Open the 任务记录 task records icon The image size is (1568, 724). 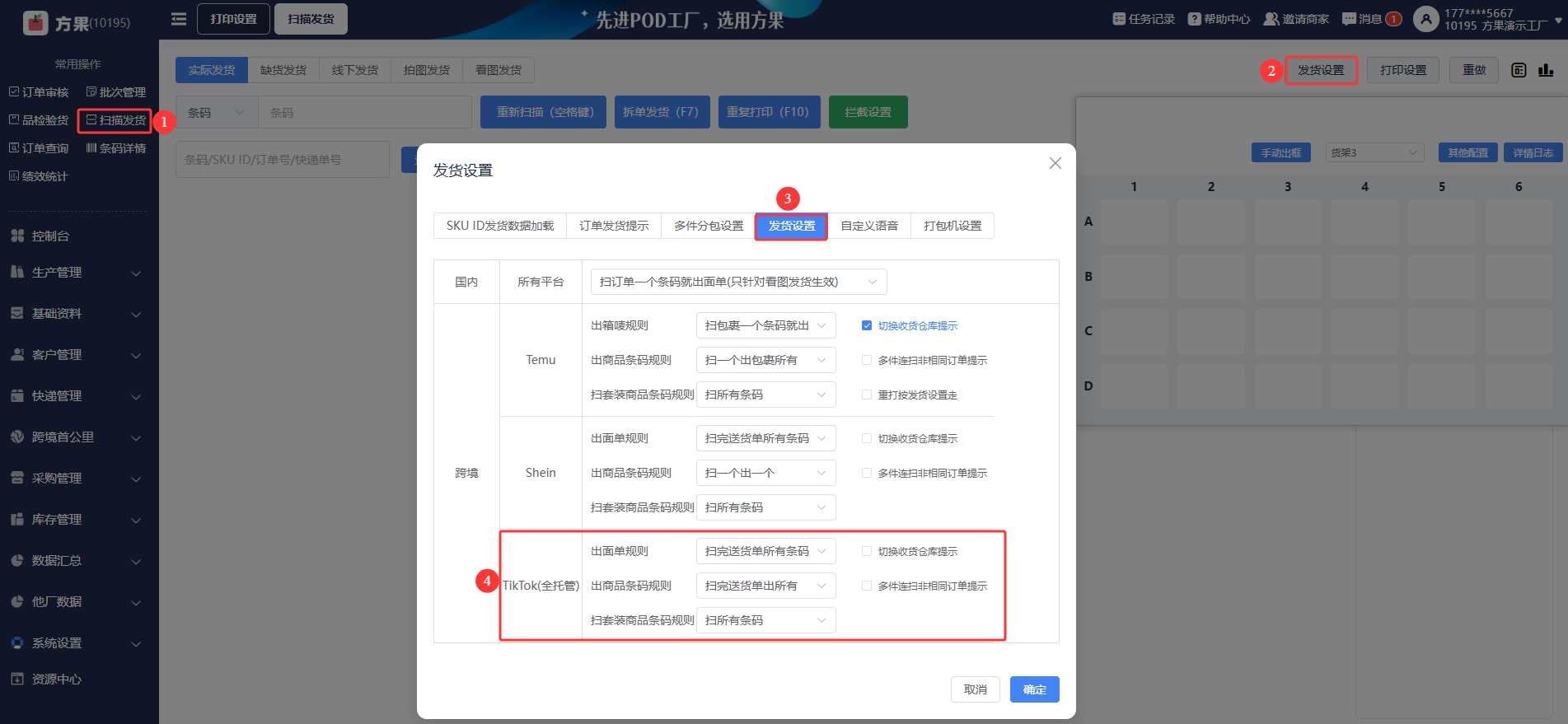pos(1118,19)
